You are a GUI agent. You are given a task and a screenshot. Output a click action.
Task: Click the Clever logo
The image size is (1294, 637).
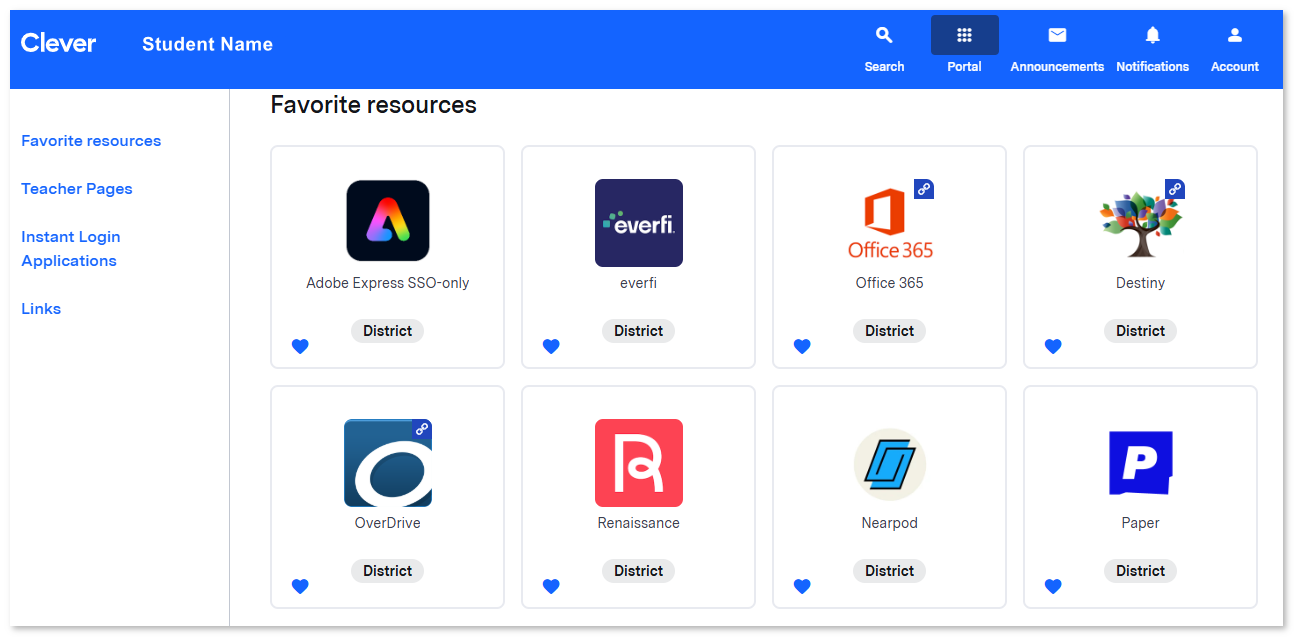(59, 43)
